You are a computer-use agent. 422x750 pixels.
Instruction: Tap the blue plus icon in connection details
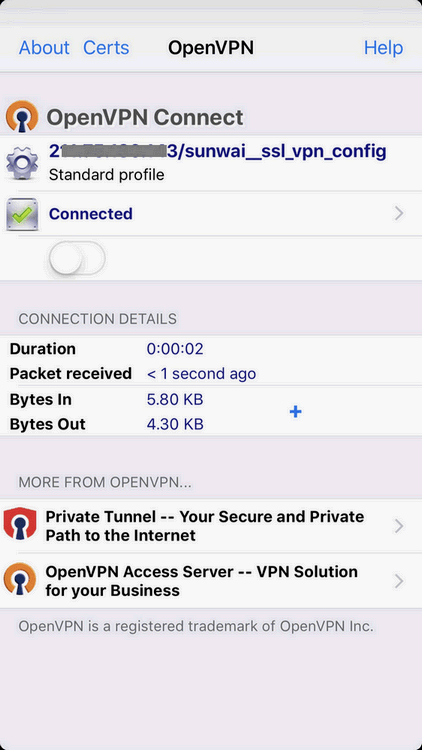296,411
